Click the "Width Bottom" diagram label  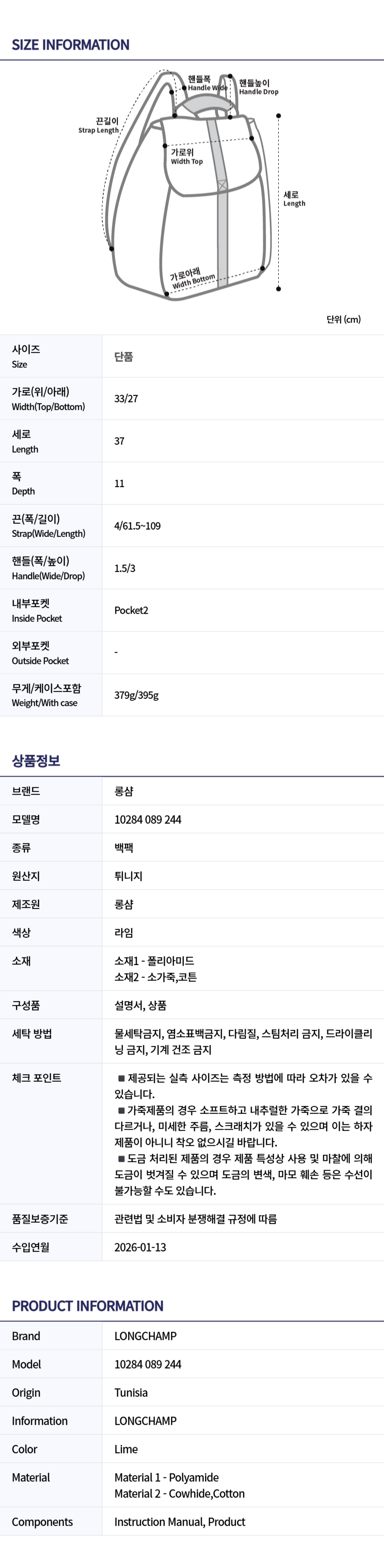point(193,279)
